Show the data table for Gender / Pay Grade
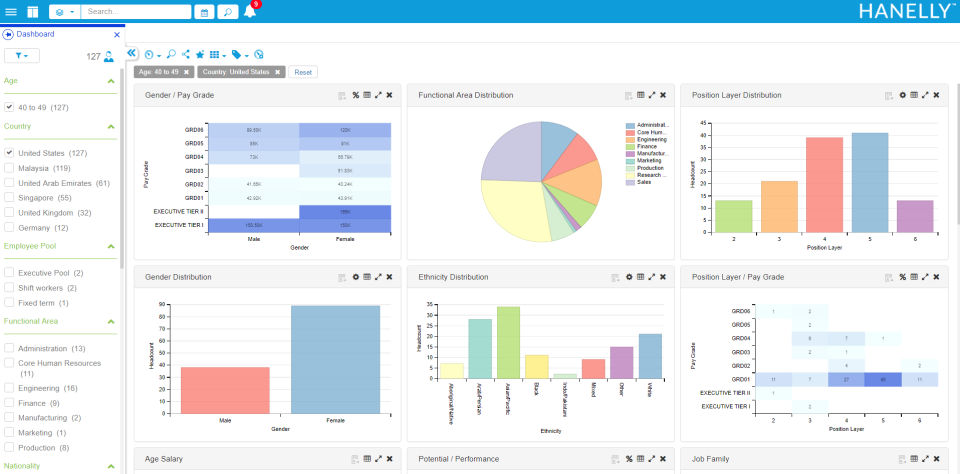The height and width of the screenshot is (474, 960). point(367,95)
